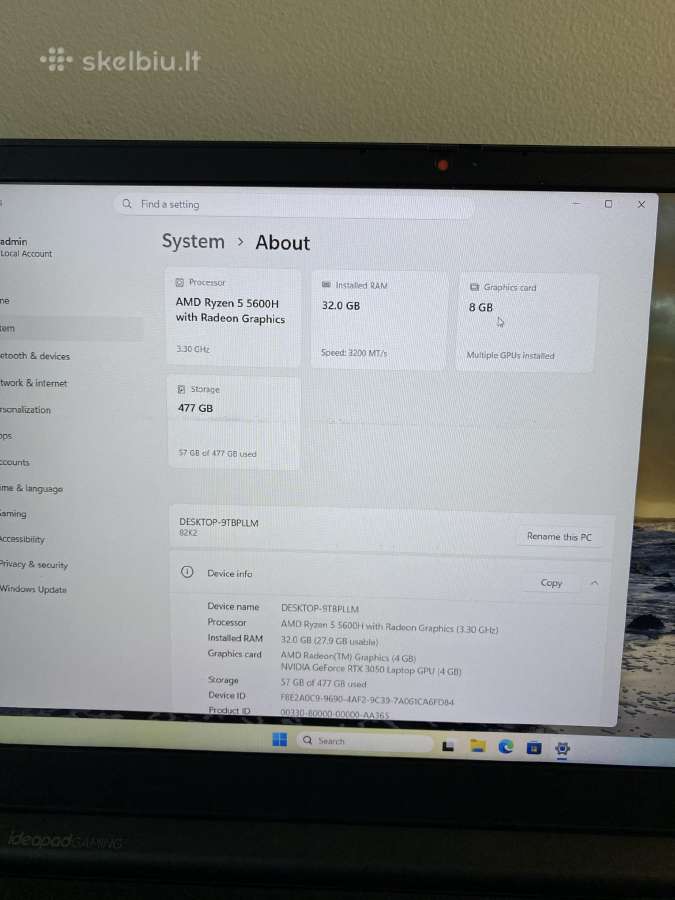Screen dimensions: 675x900
Task: Click the Multiple GPUs installed text
Action: (x=510, y=355)
